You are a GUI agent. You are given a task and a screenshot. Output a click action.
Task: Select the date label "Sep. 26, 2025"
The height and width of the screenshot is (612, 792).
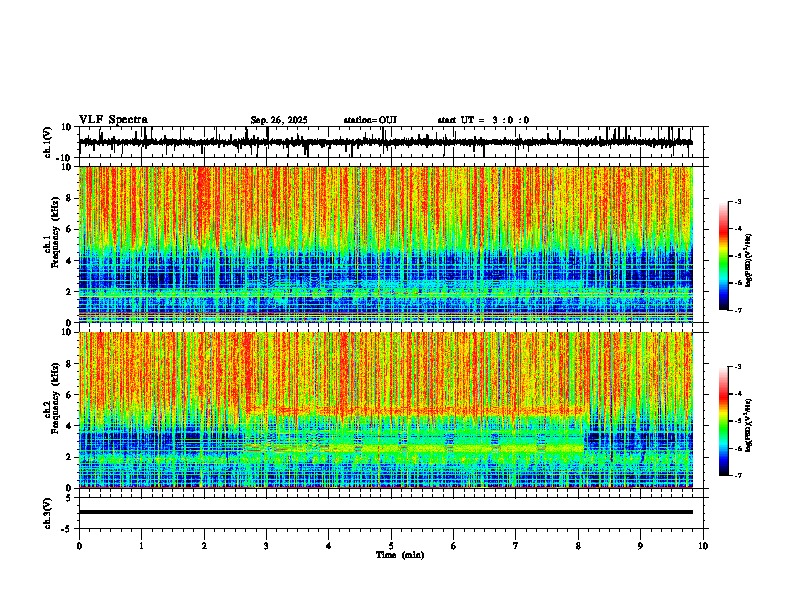coord(279,120)
